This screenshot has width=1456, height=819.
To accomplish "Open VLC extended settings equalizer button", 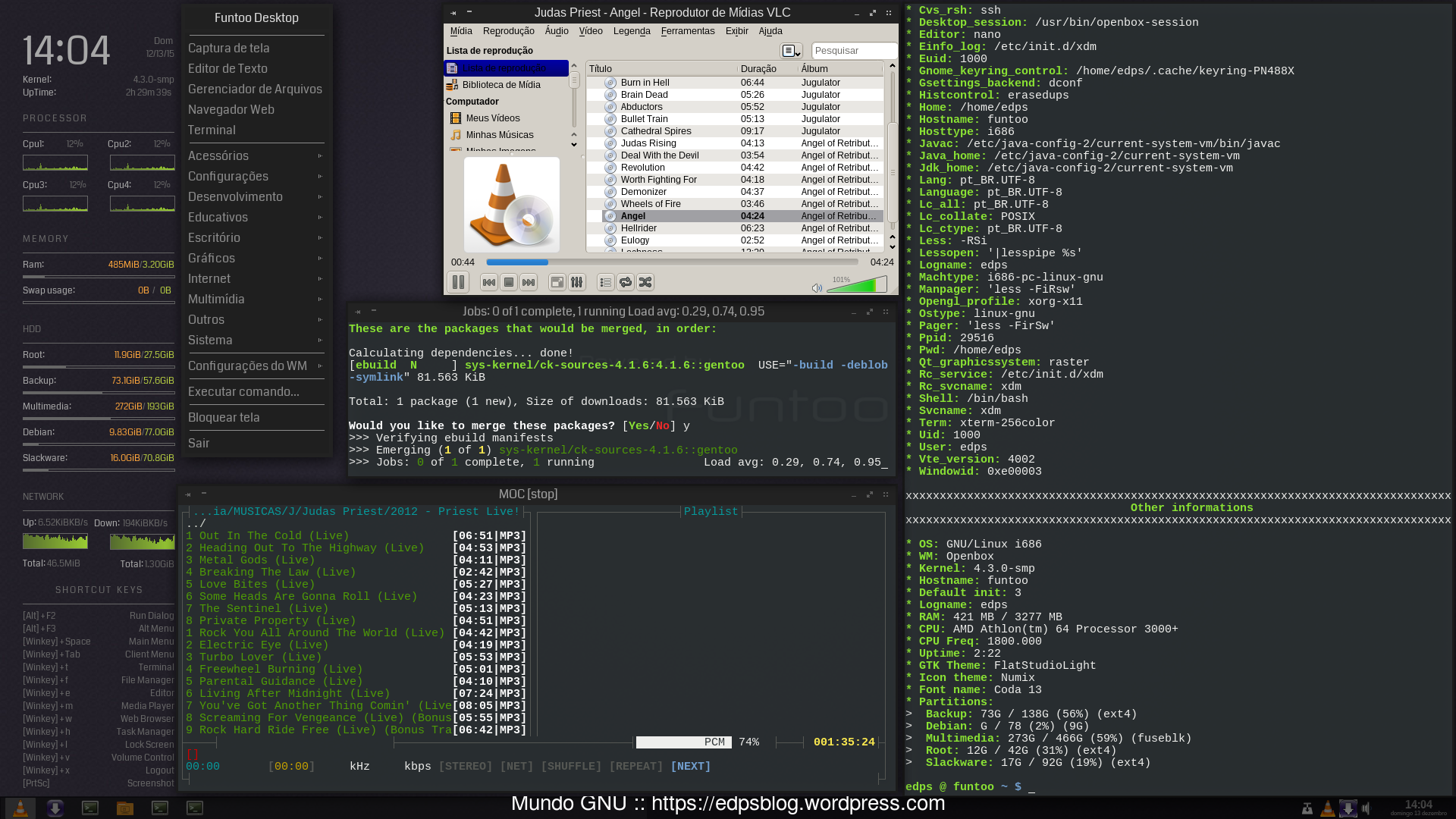I will (577, 282).
